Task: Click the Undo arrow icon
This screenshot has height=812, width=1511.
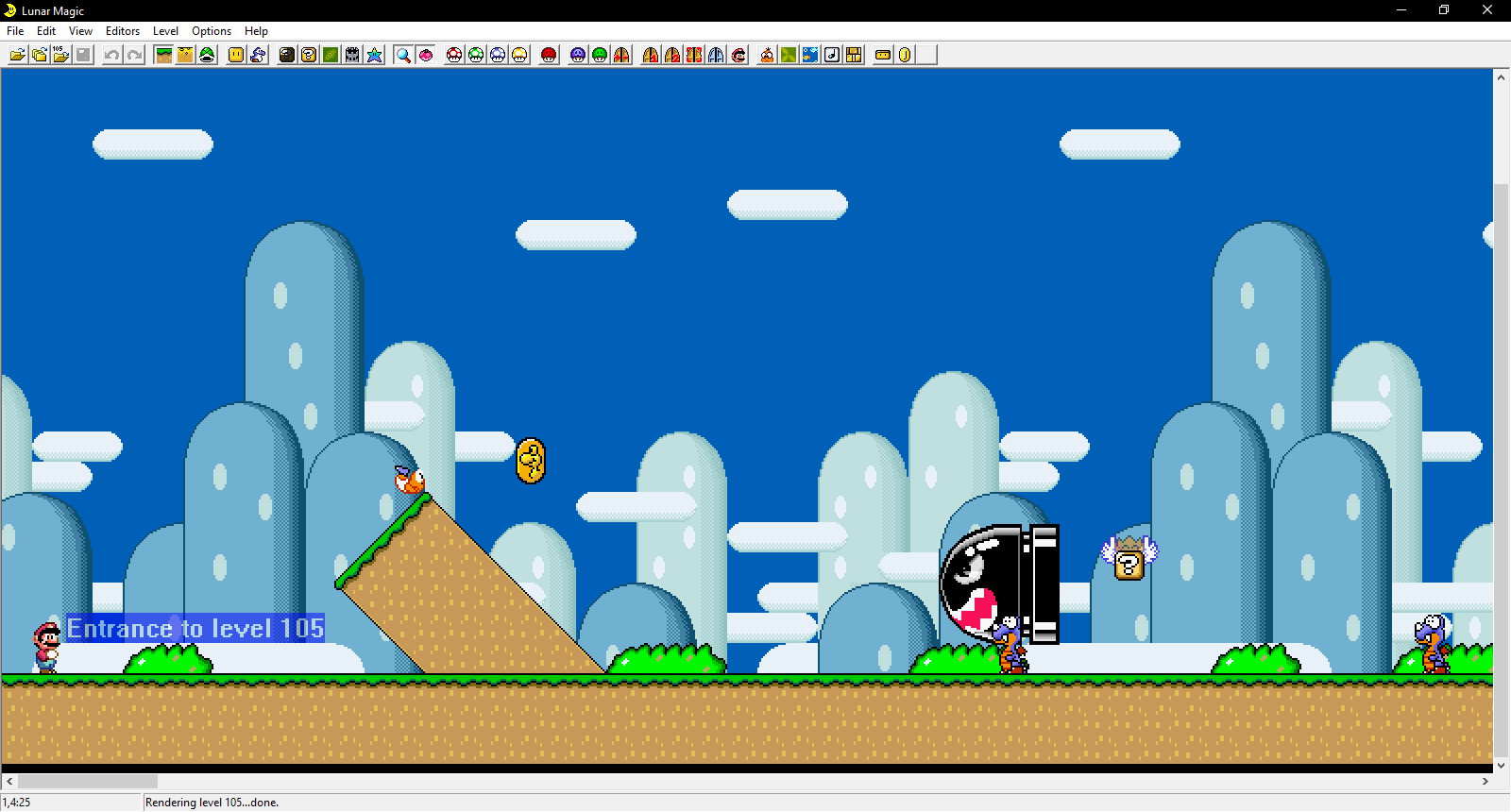Action: (x=112, y=55)
